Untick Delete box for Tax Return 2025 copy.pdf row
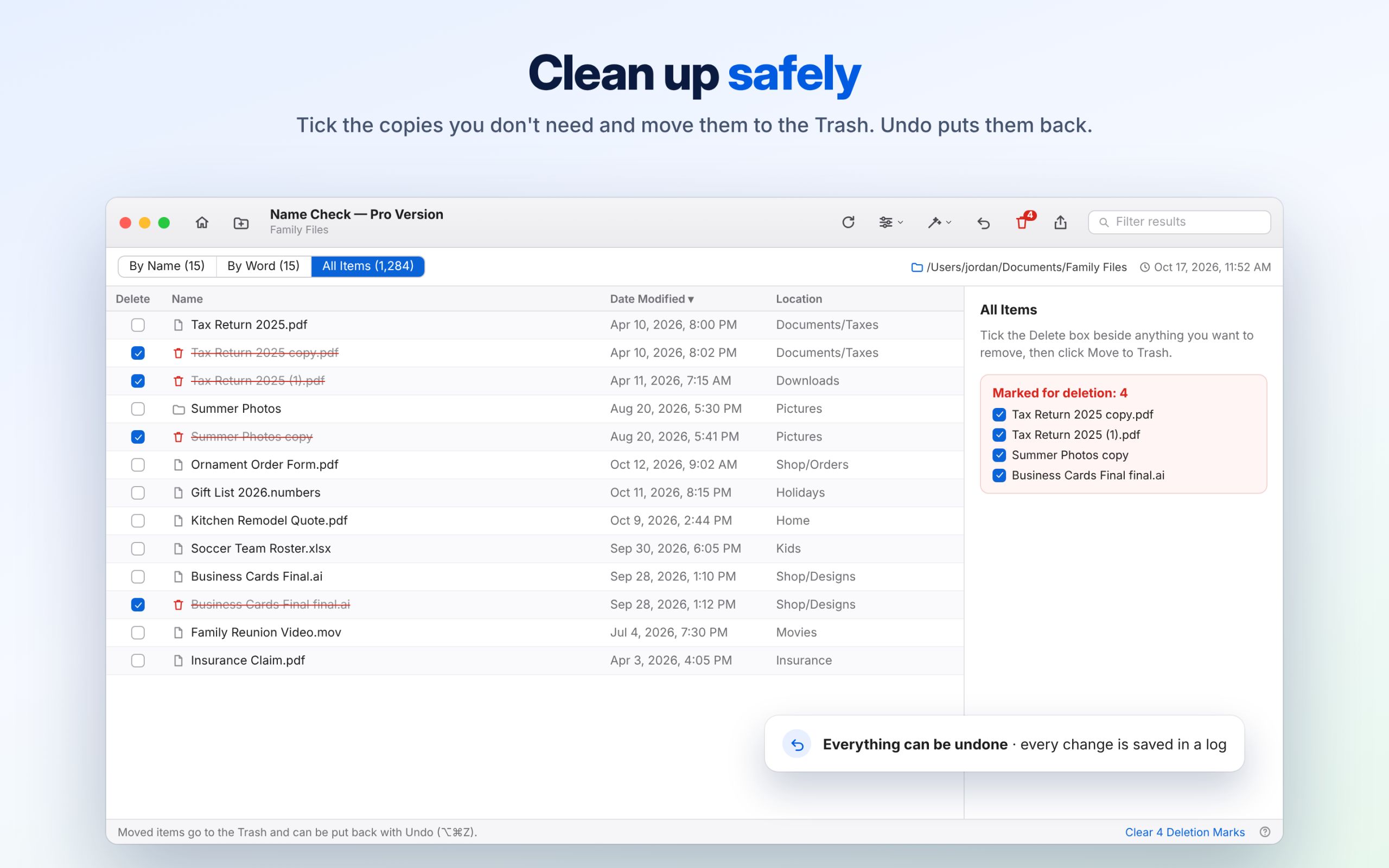This screenshot has width=1389, height=868. (x=138, y=353)
